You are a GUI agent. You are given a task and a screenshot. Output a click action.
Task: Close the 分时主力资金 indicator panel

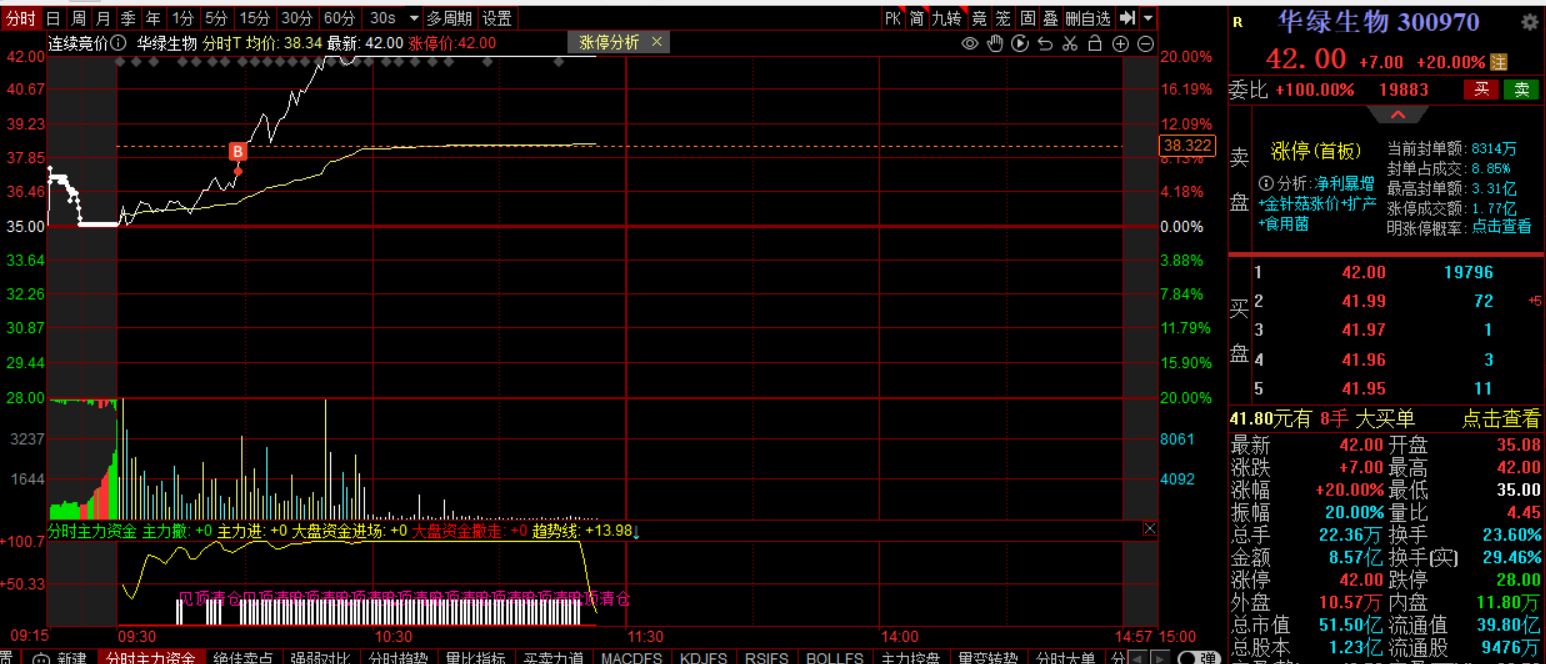(1149, 528)
